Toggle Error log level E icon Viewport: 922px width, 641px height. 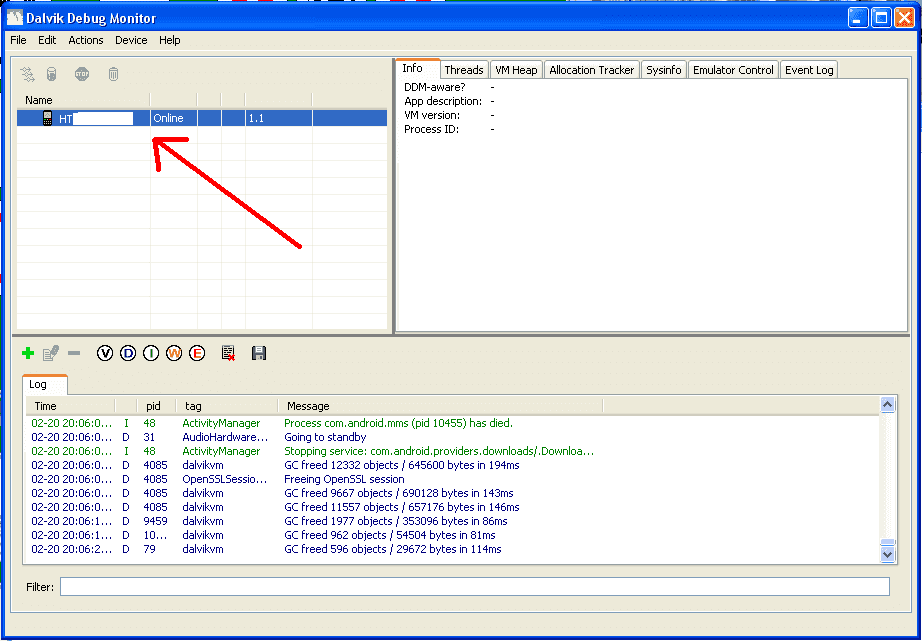198,353
